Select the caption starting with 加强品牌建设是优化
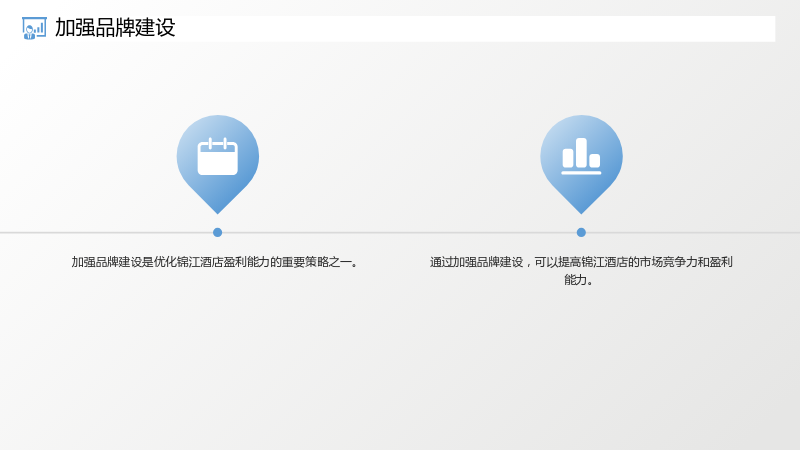The height and width of the screenshot is (450, 800). tap(215, 262)
